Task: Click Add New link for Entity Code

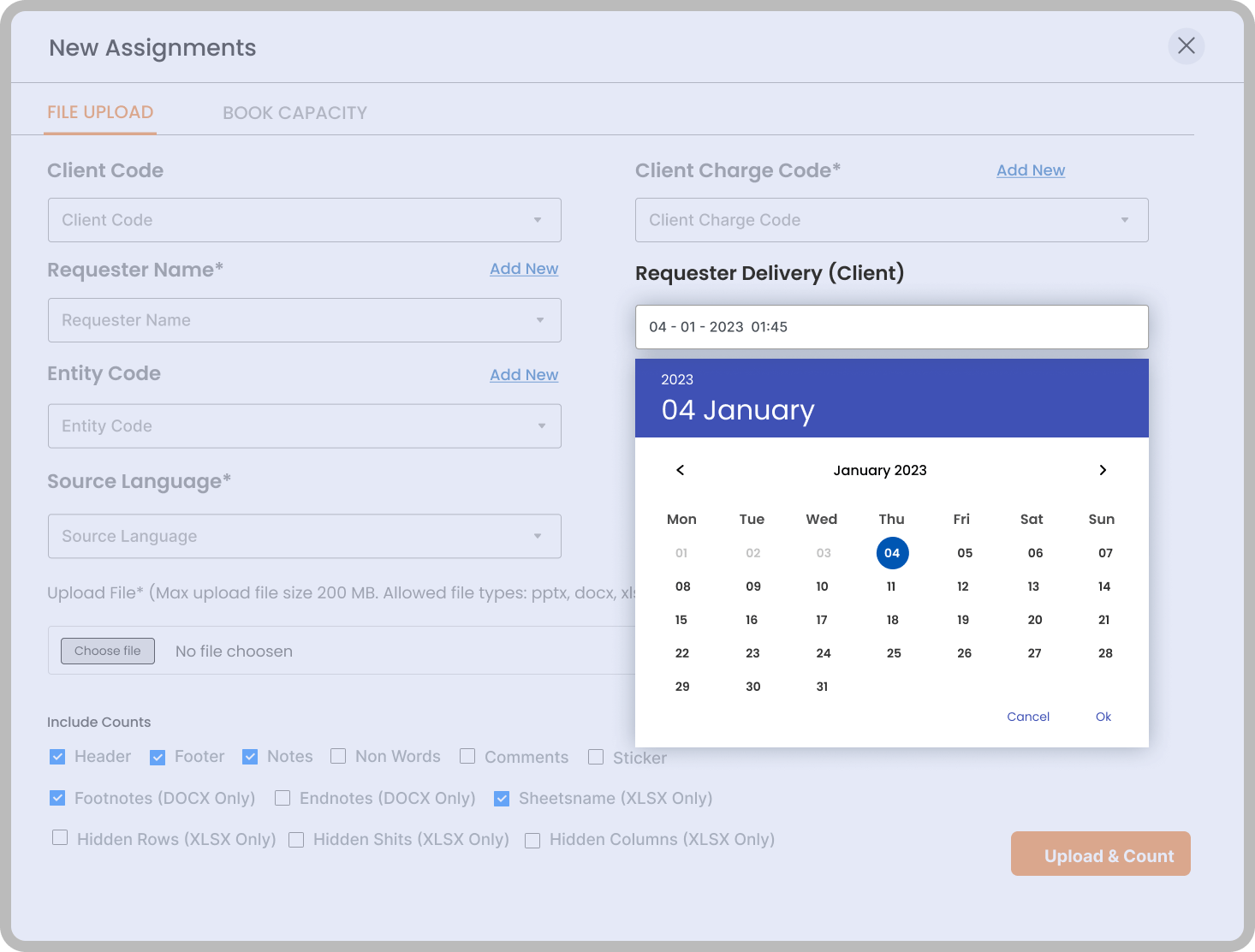Action: coord(523,375)
